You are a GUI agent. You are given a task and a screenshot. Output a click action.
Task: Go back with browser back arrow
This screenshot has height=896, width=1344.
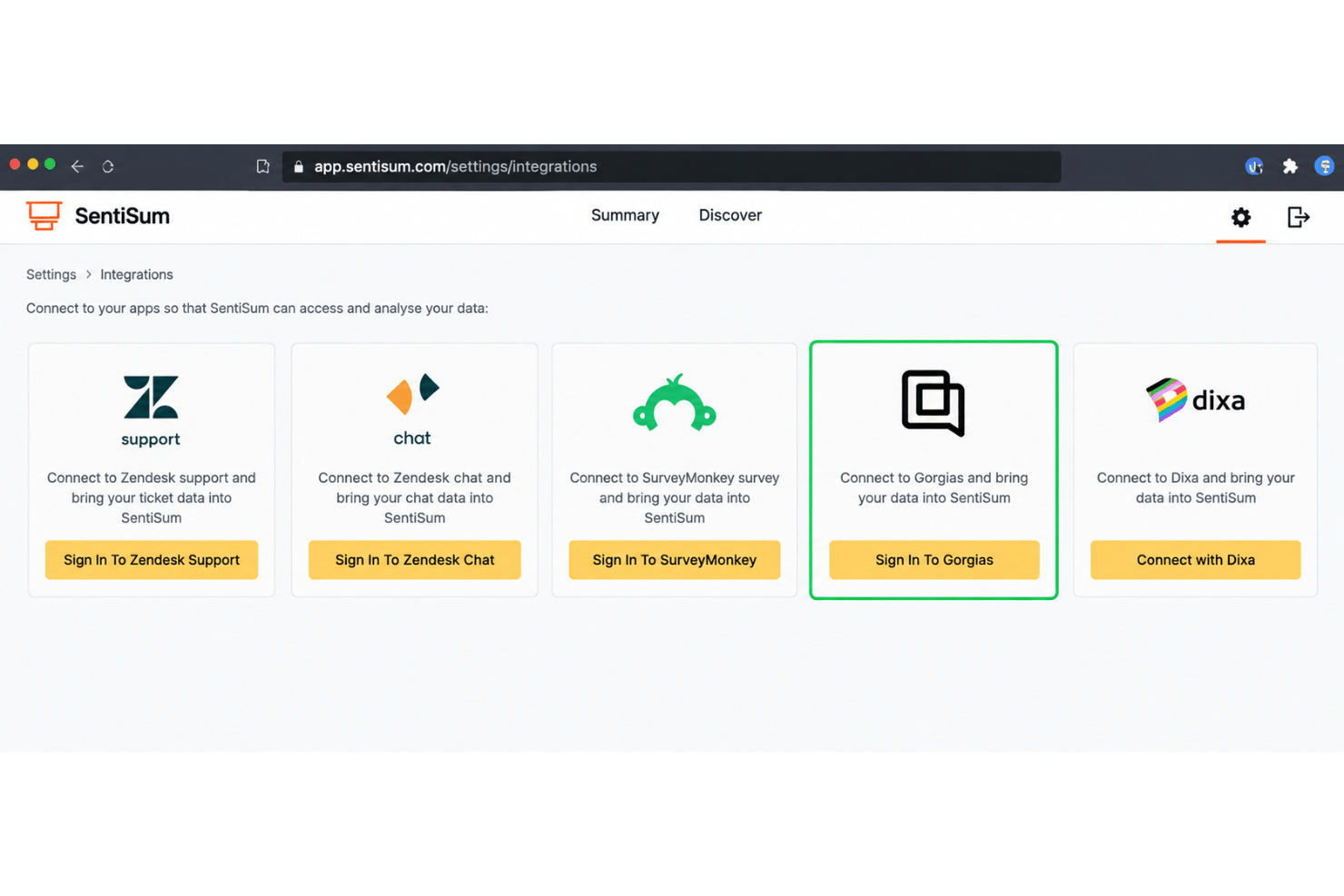pyautogui.click(x=77, y=166)
